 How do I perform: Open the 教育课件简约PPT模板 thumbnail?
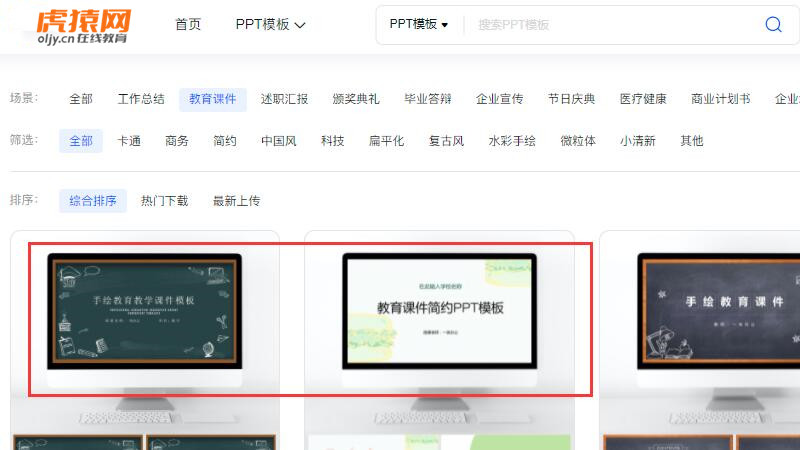tap(440, 311)
